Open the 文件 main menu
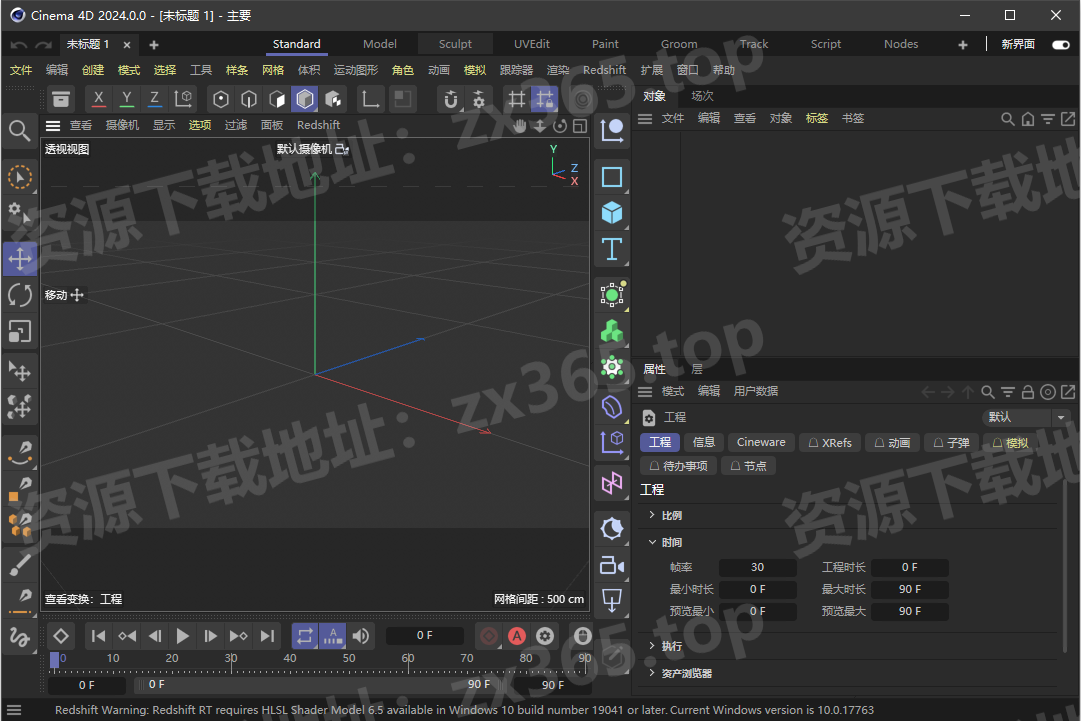This screenshot has width=1081, height=721. 21,70
